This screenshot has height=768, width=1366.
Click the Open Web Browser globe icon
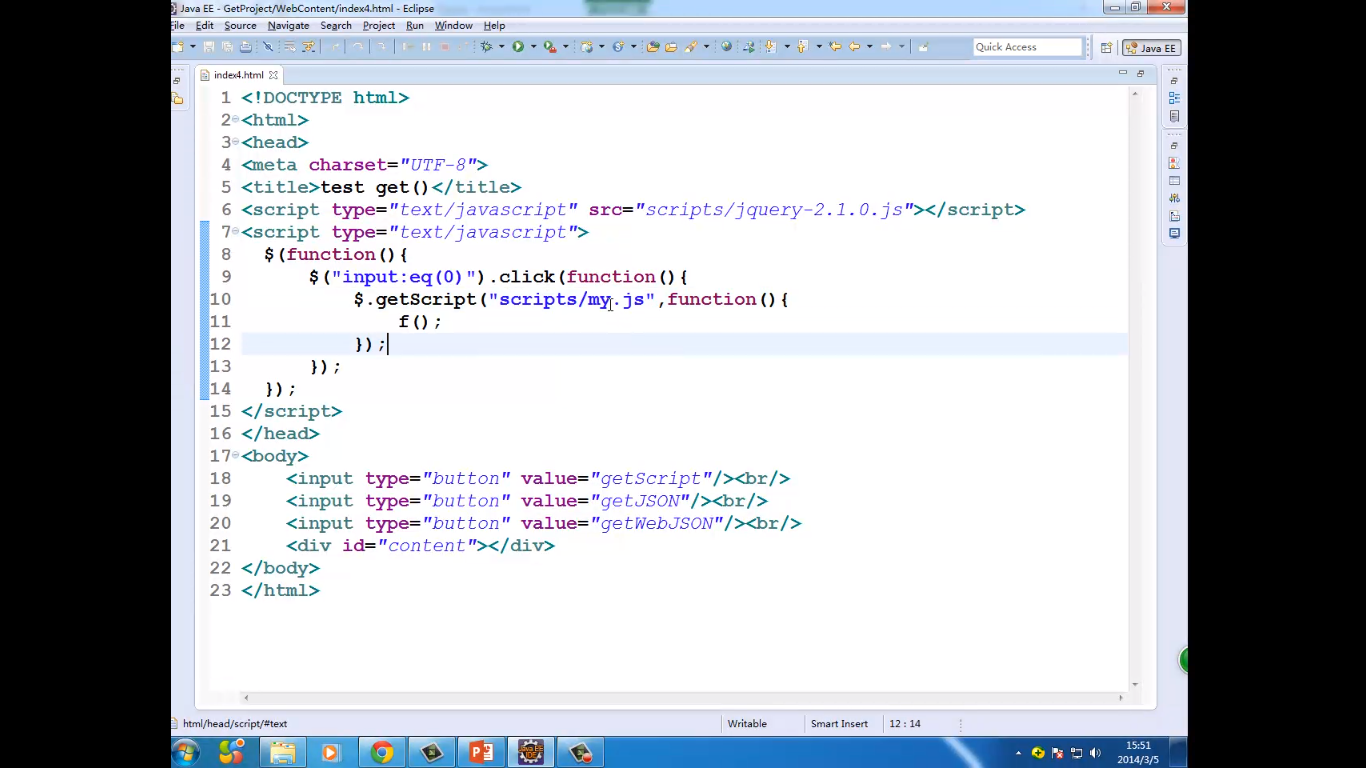[x=726, y=47]
